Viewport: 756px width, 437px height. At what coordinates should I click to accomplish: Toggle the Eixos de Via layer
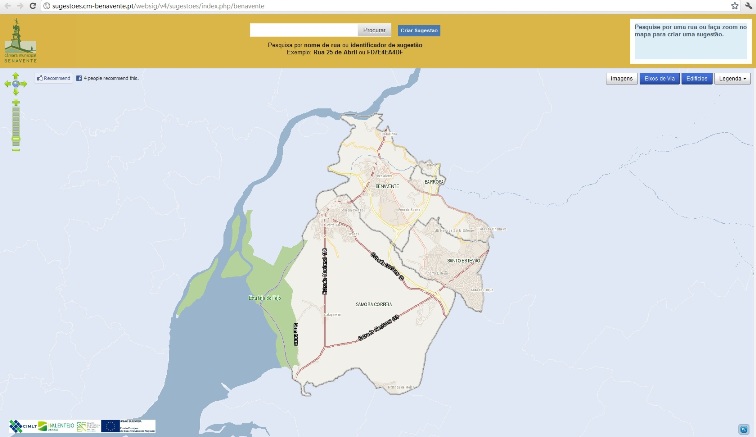pos(659,78)
